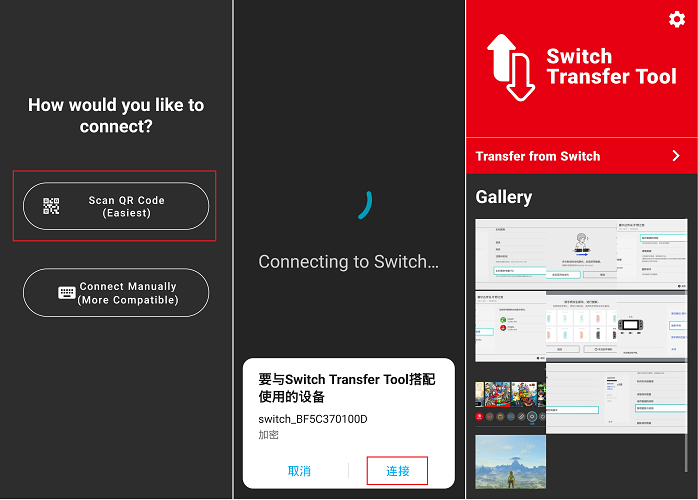Viewport: 698px width, 500px height.
Task: Select the switch_BF5C370100D device name
Action: tap(312, 419)
